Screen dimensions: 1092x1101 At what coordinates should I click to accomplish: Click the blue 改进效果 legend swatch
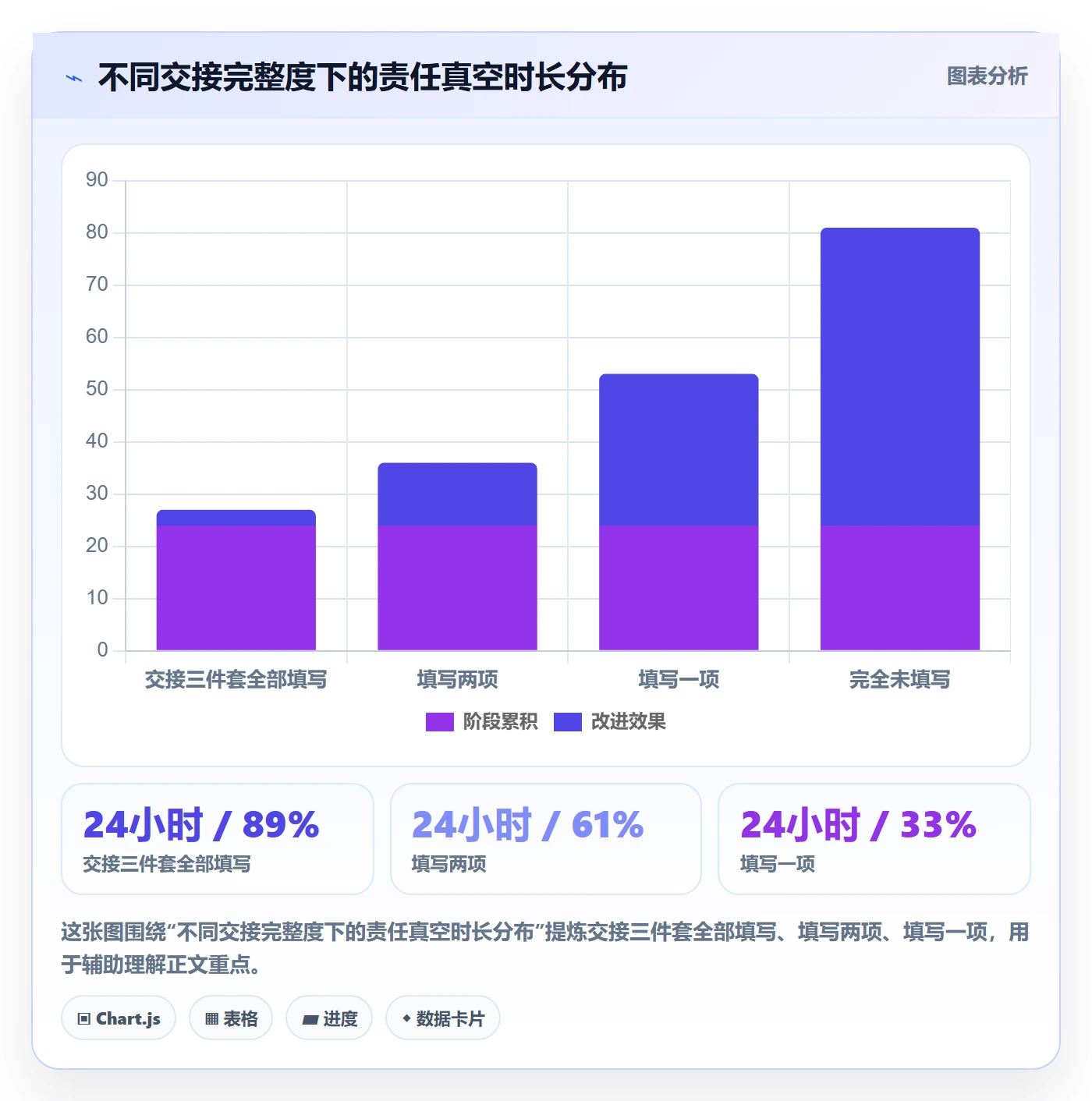pos(567,722)
